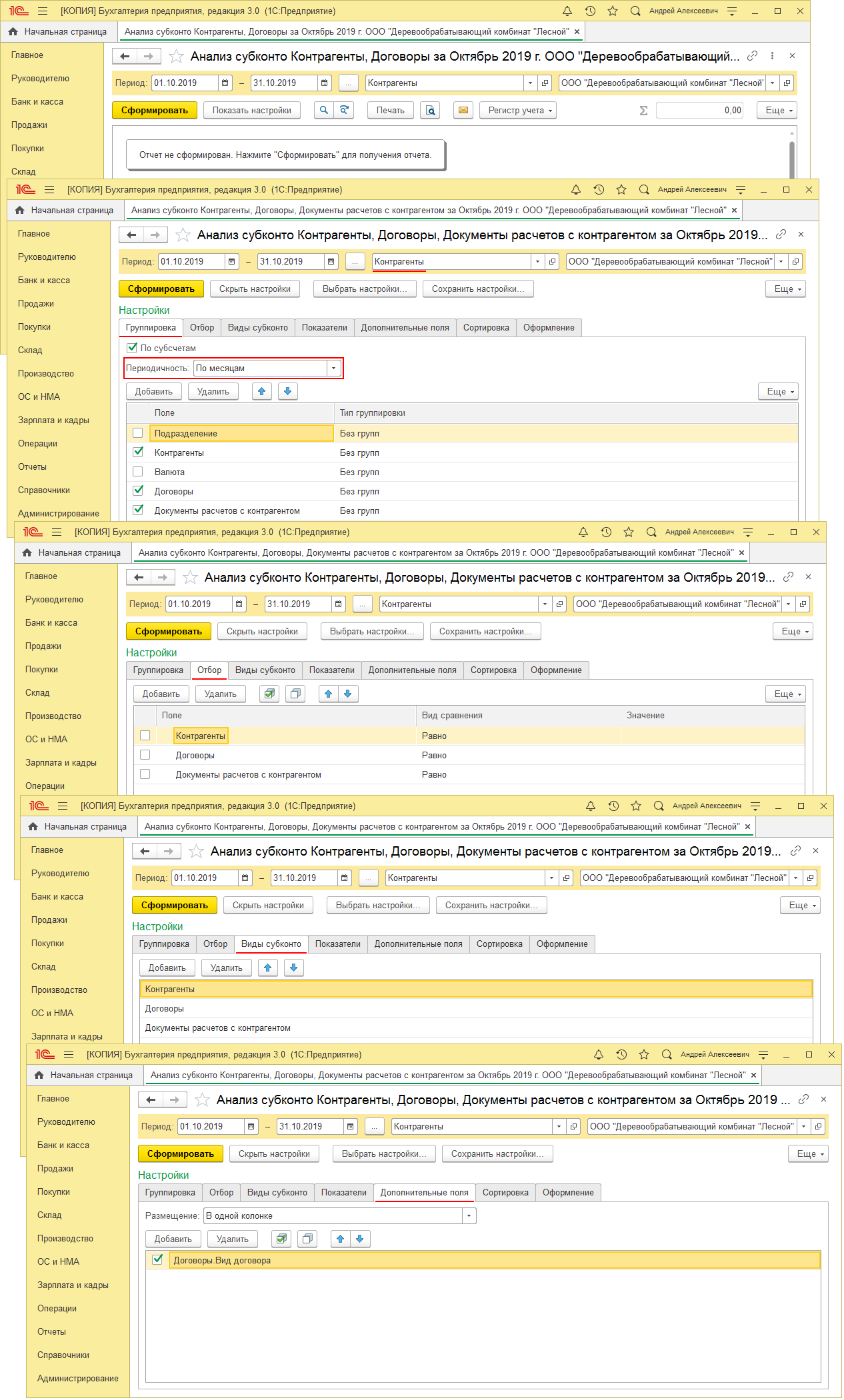Move grouping row up in the Группировка settings window
Viewport: 844px width, 1400px height.
pyautogui.click(x=262, y=392)
